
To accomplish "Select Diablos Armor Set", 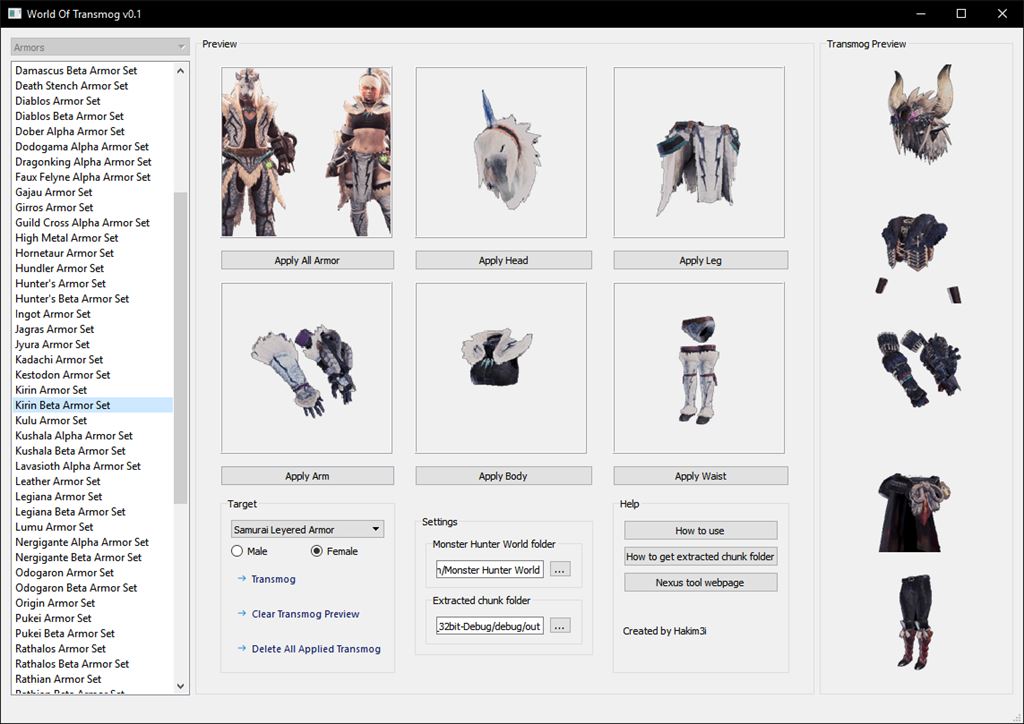I will [58, 101].
